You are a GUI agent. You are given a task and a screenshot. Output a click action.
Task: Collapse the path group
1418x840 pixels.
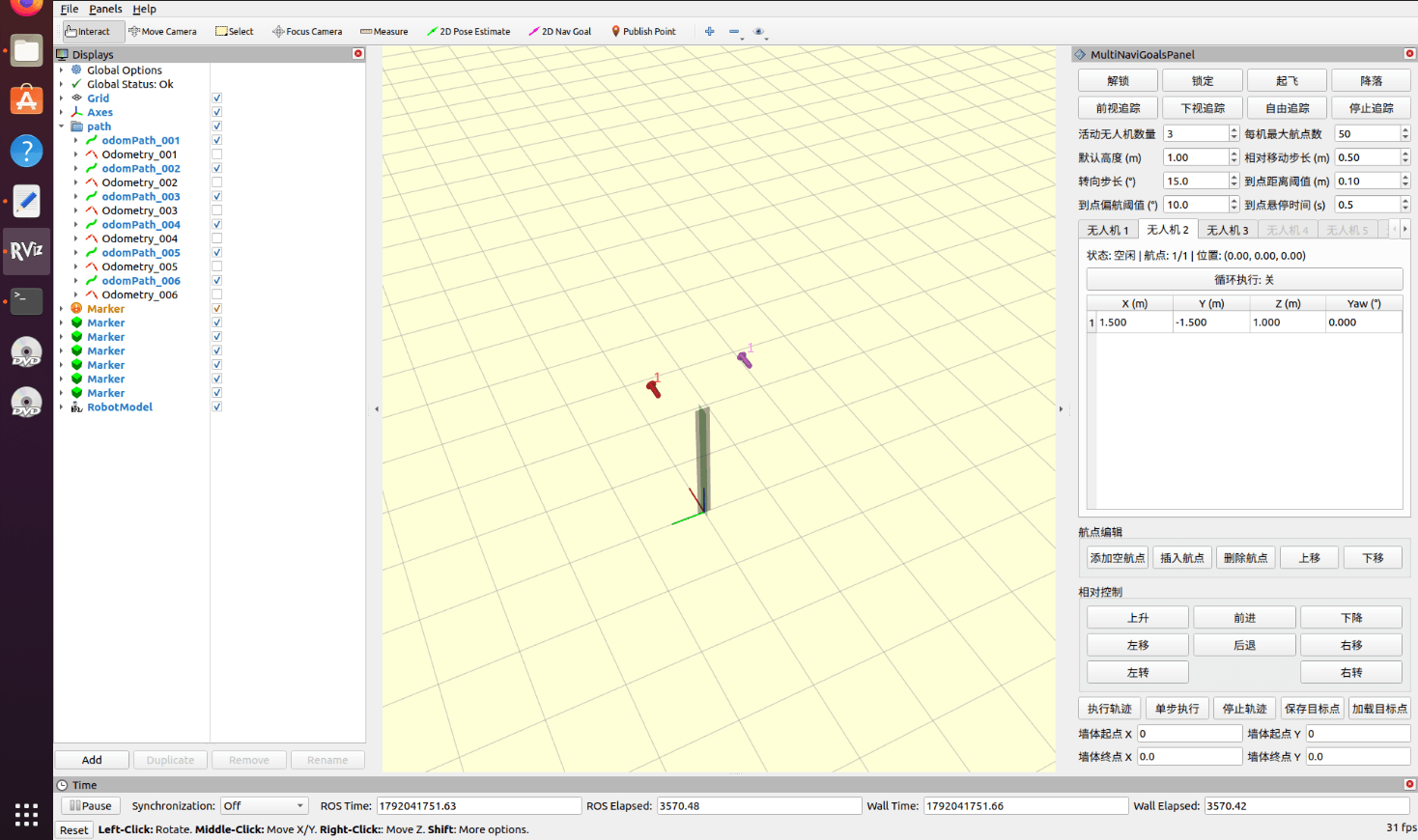(61, 126)
